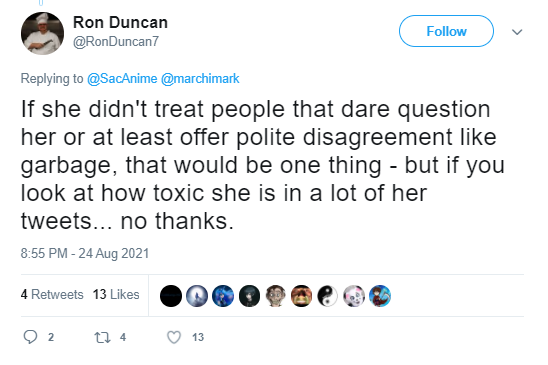Open the @SacAnime mention link
This screenshot has width=548, height=365.
[122, 79]
